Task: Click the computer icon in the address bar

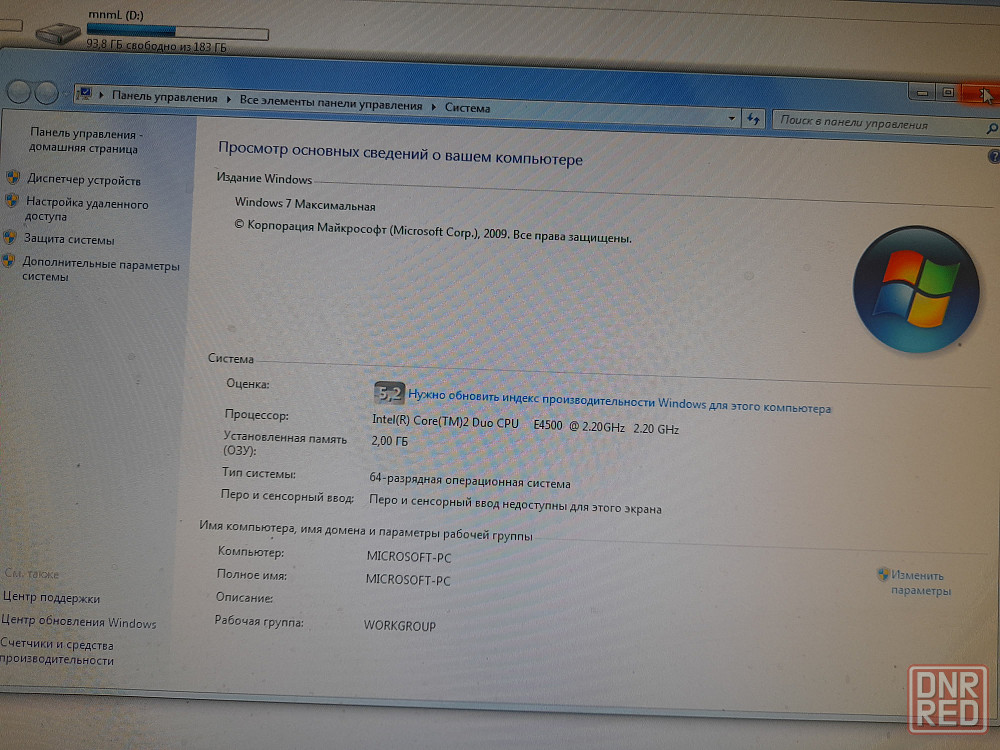Action: tap(84, 94)
